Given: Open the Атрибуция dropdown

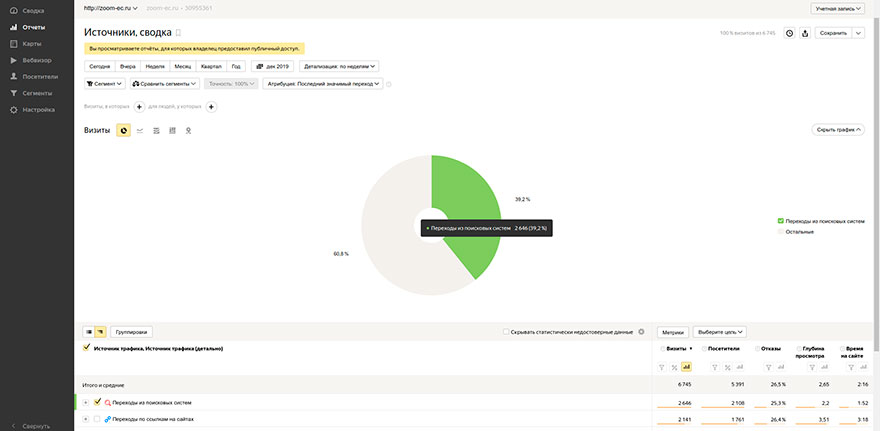Looking at the screenshot, I should (322, 84).
